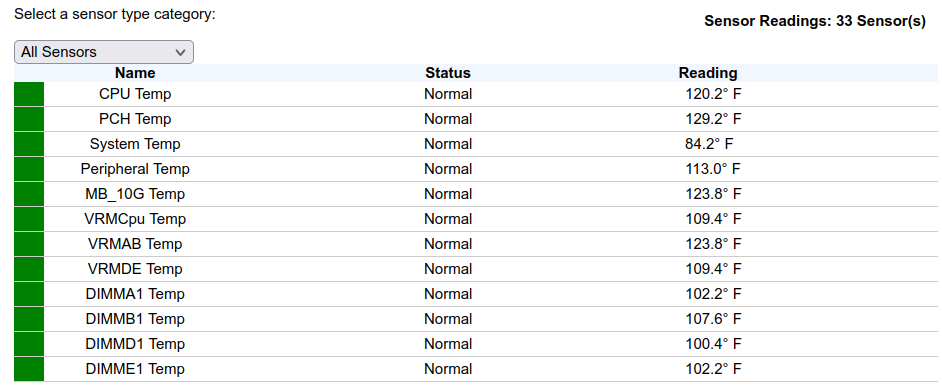Select the VRMCpu Temp sensor name
This screenshot has height=387, width=942.
click(x=135, y=219)
